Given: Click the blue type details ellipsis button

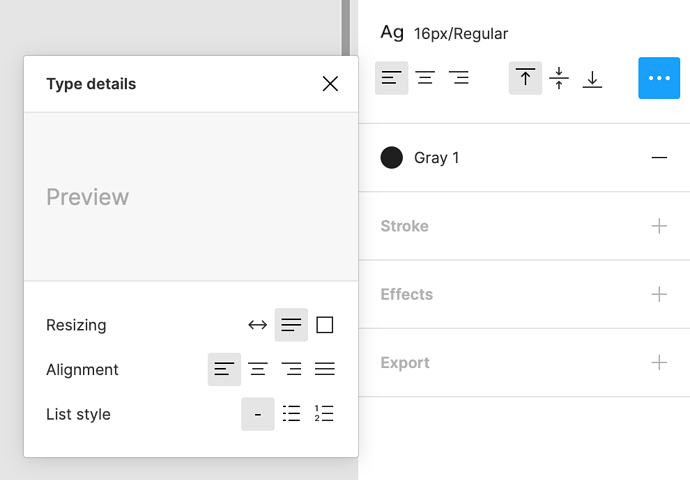Looking at the screenshot, I should tap(658, 78).
